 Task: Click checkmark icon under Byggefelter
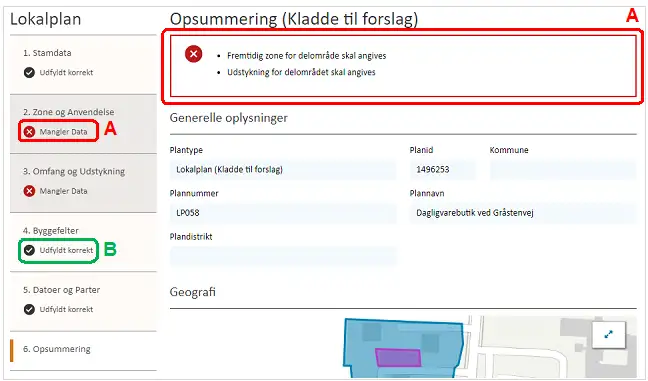pos(29,250)
